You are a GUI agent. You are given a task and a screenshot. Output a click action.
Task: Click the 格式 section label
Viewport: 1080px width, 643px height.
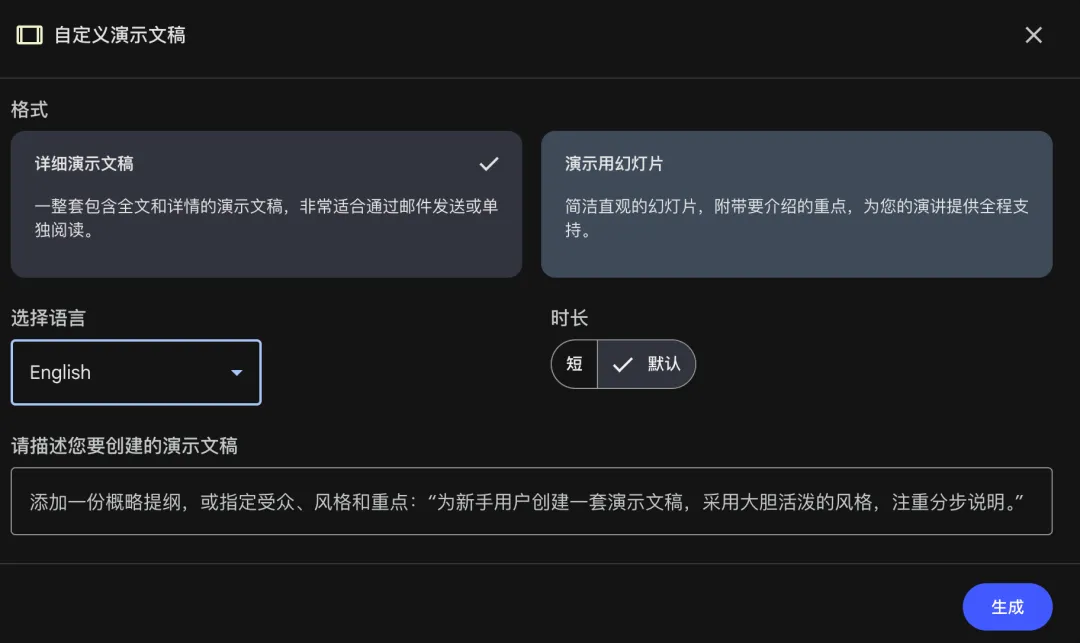[x=30, y=109]
